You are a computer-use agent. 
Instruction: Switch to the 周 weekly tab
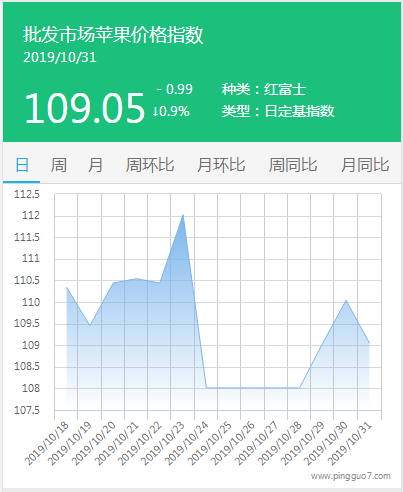pos(59,165)
